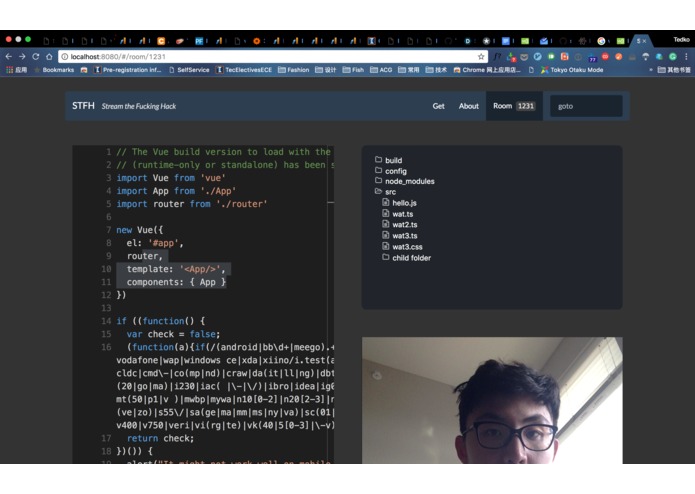Expand the child folder
The width and height of the screenshot is (695, 494).
pos(406,258)
